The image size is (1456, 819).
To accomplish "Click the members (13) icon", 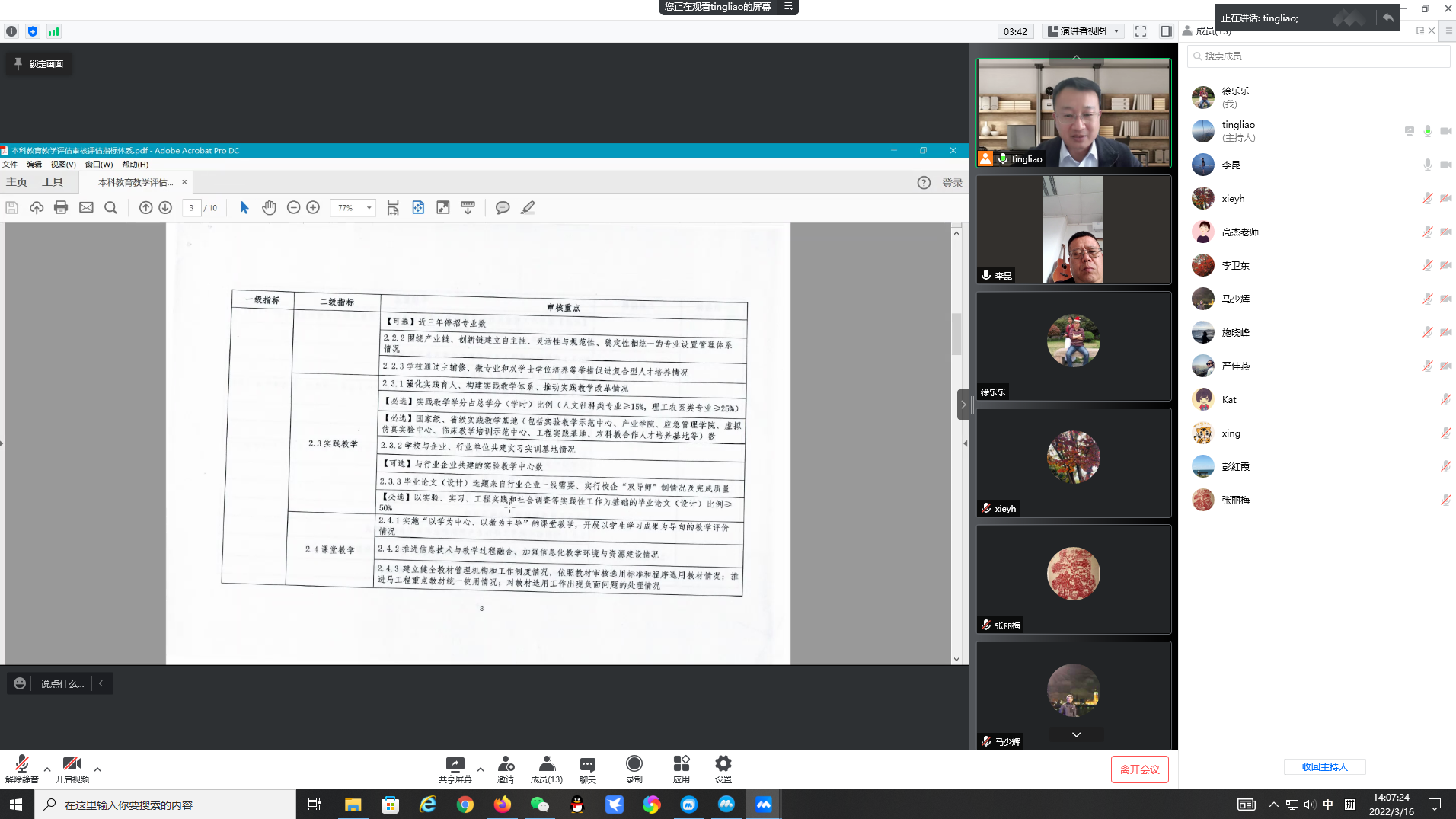I will (x=546, y=765).
